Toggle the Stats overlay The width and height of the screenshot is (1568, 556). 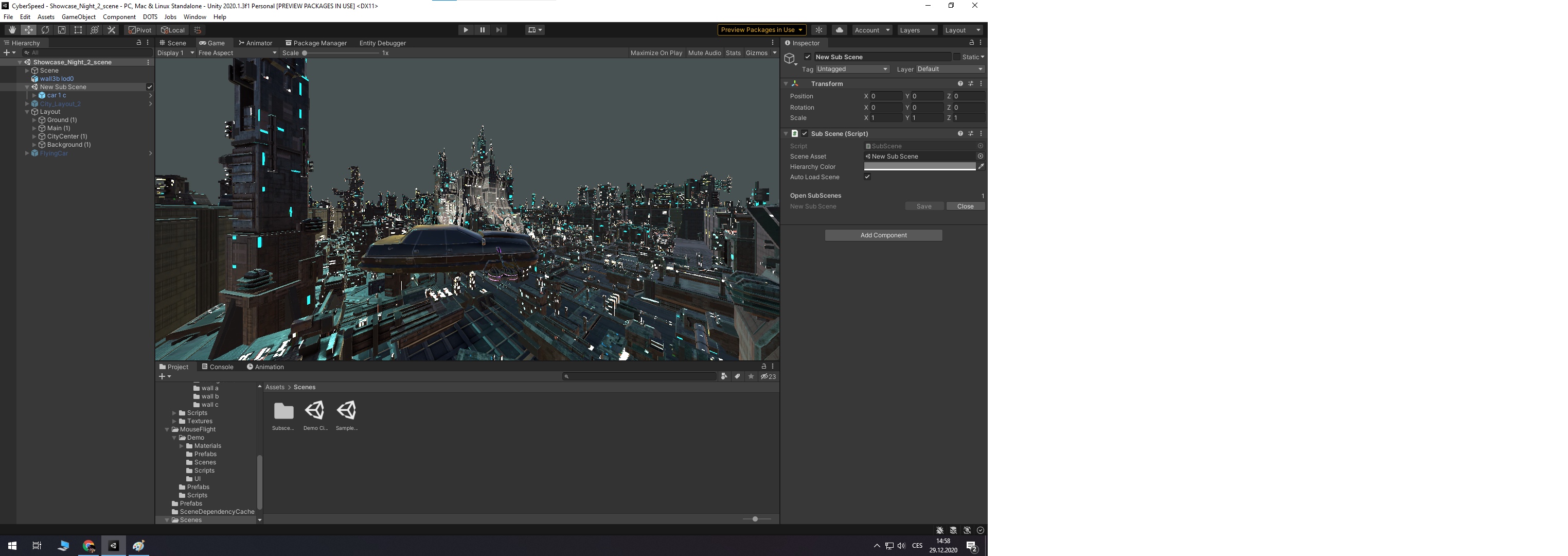tap(733, 53)
